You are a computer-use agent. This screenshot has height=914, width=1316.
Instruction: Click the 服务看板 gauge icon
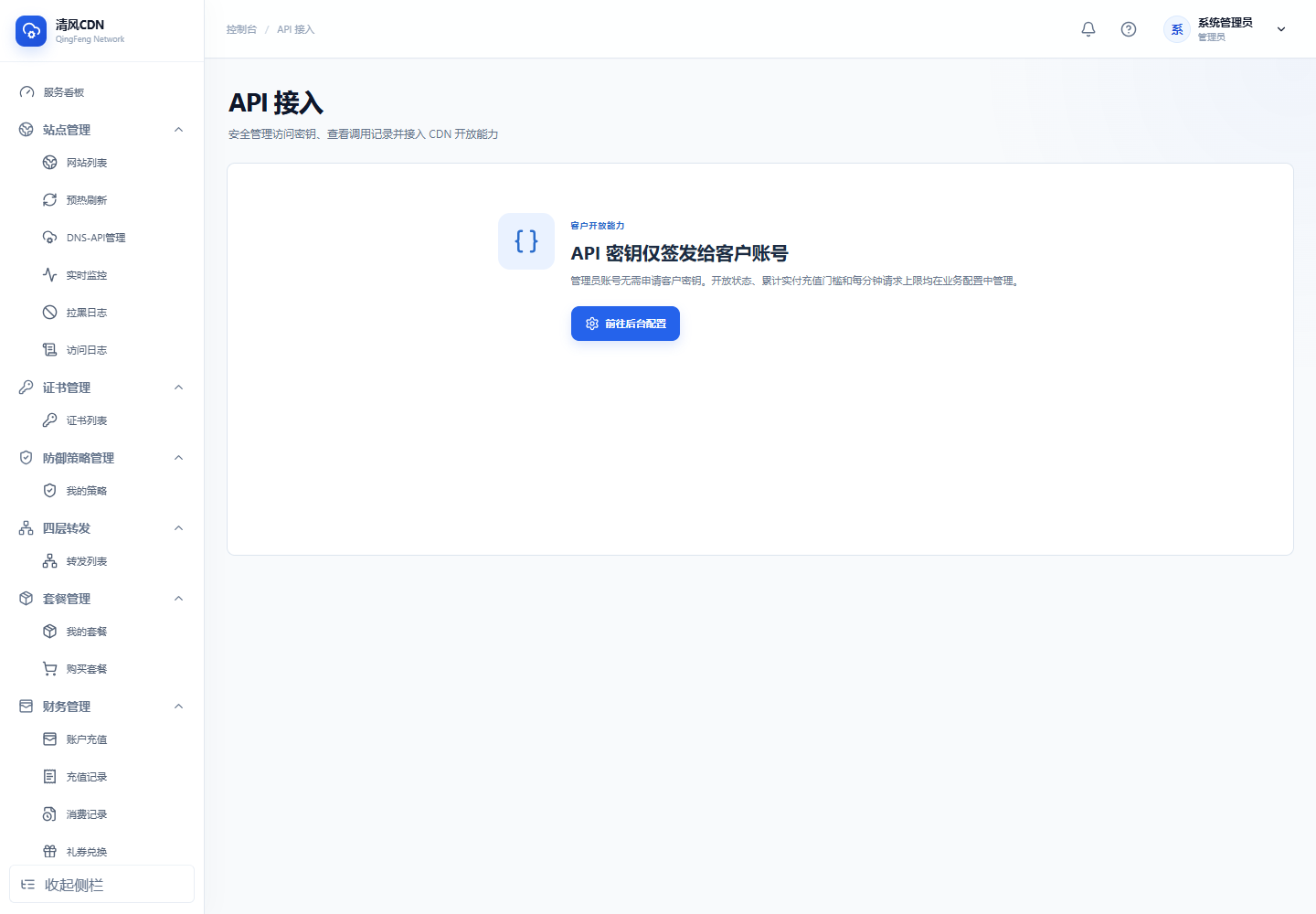(x=27, y=92)
